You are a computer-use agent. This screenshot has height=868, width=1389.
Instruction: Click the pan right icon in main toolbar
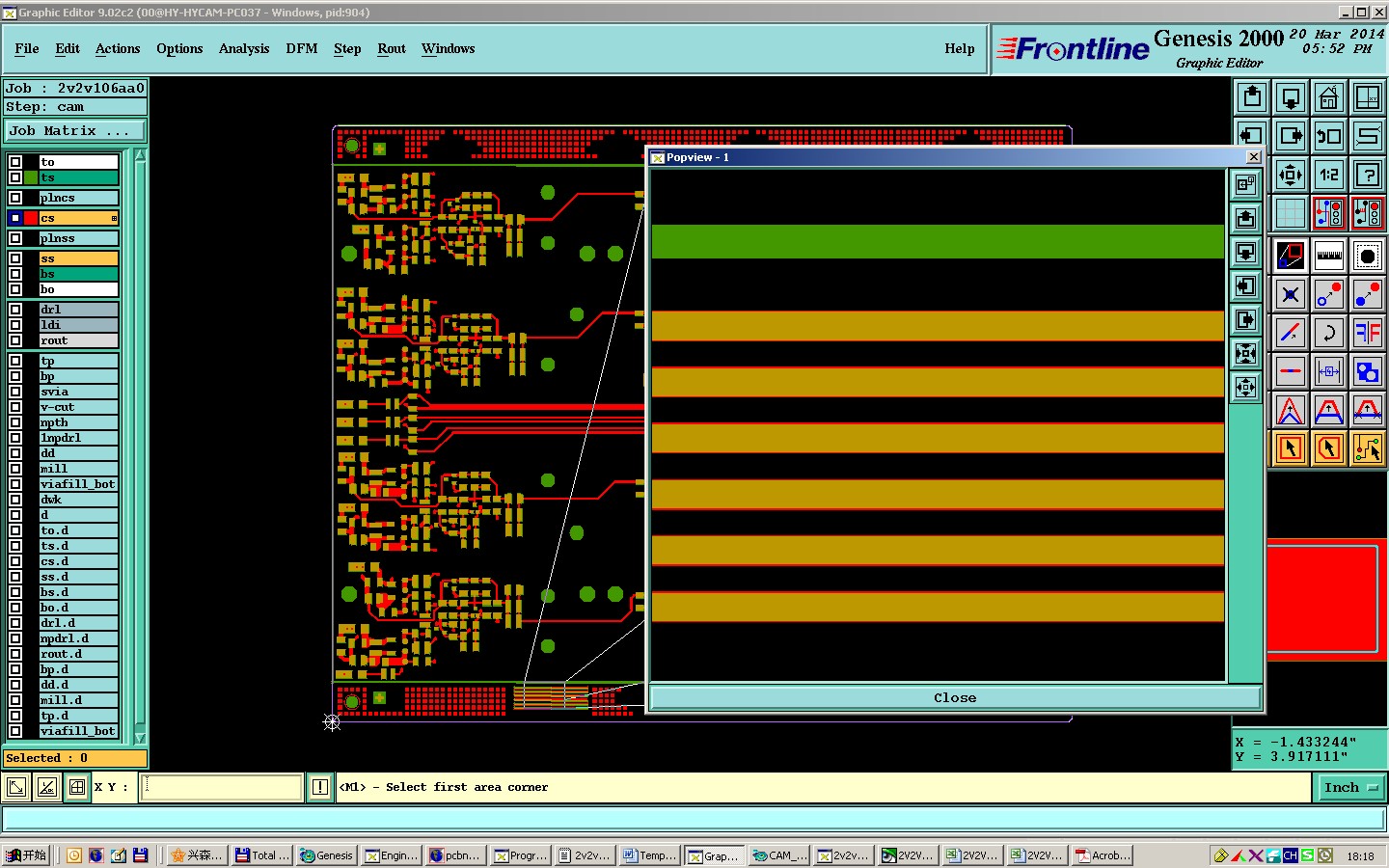(1291, 136)
